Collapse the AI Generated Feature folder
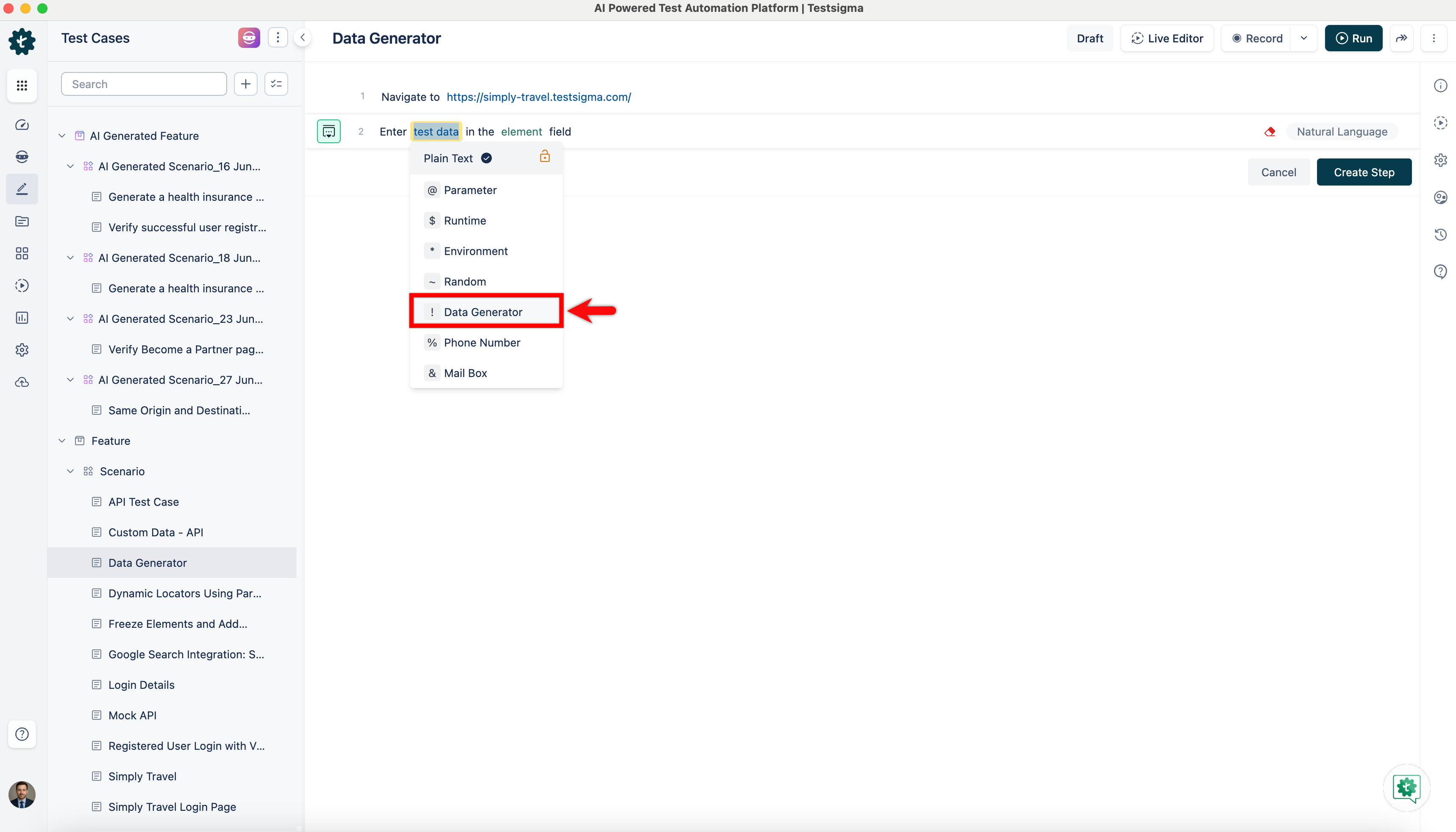The height and width of the screenshot is (832, 1456). click(x=62, y=136)
